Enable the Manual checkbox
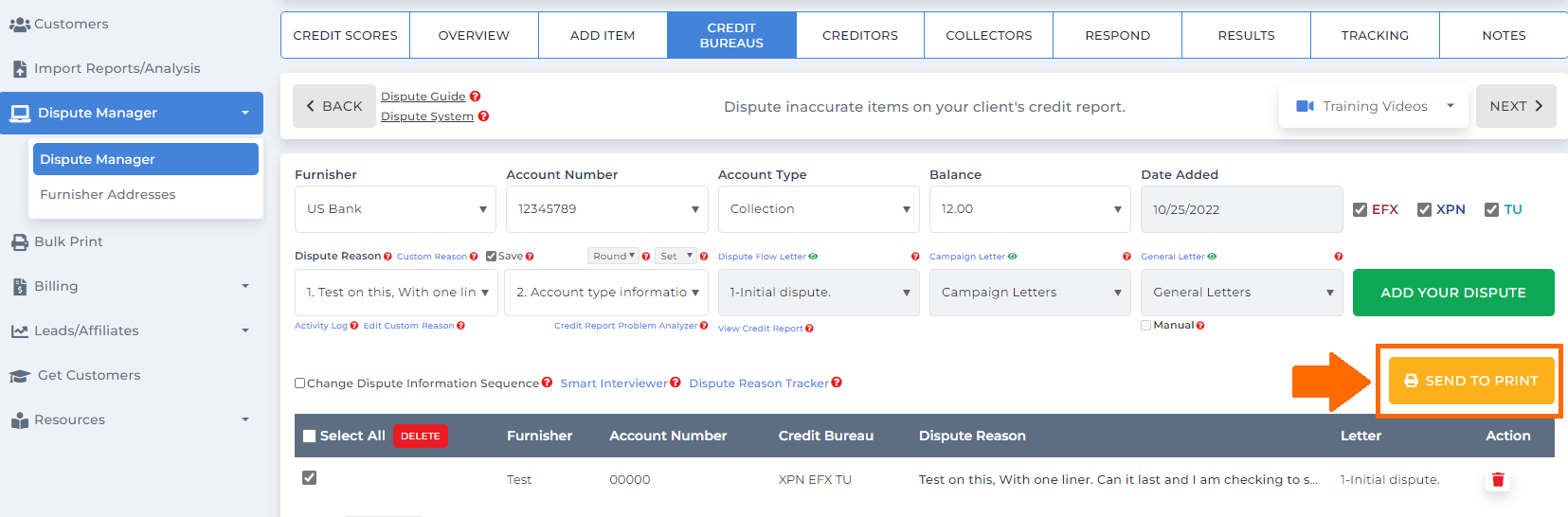 click(x=1146, y=326)
